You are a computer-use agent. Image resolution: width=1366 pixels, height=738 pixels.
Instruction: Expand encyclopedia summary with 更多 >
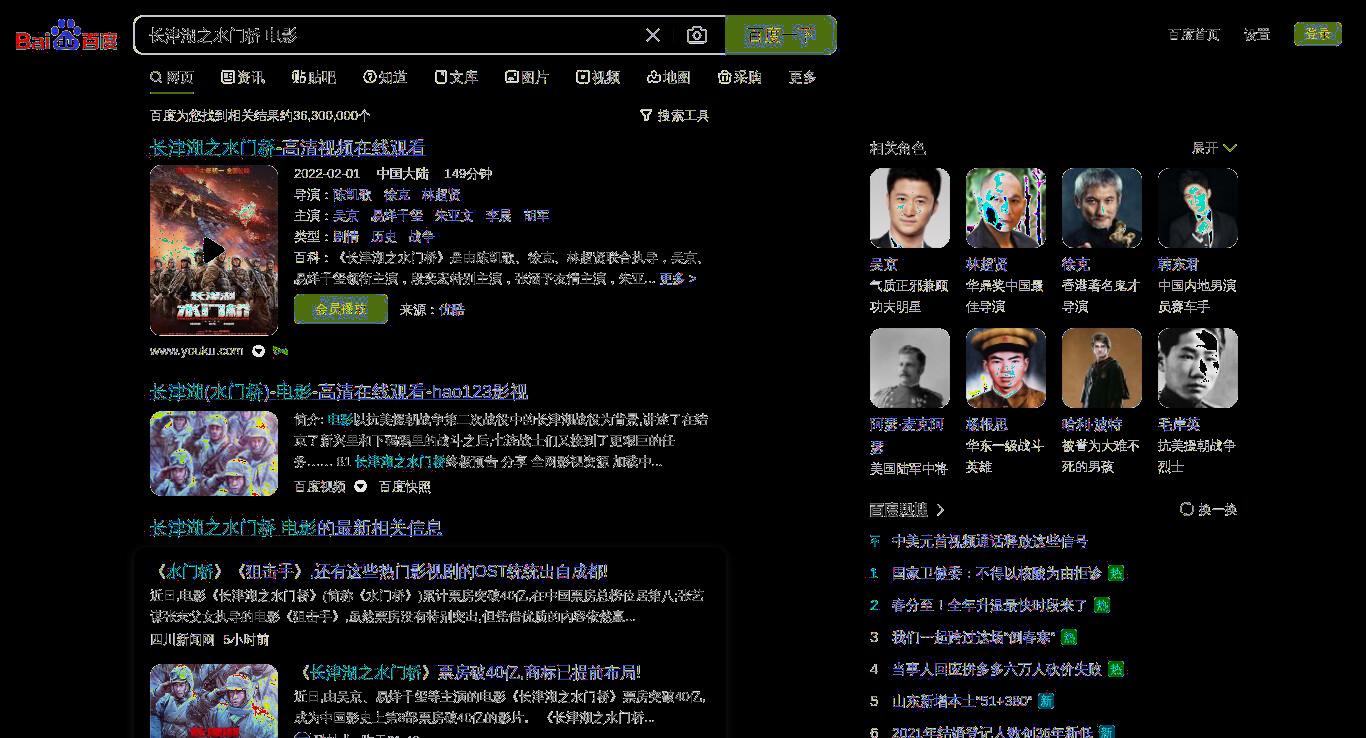(677, 279)
